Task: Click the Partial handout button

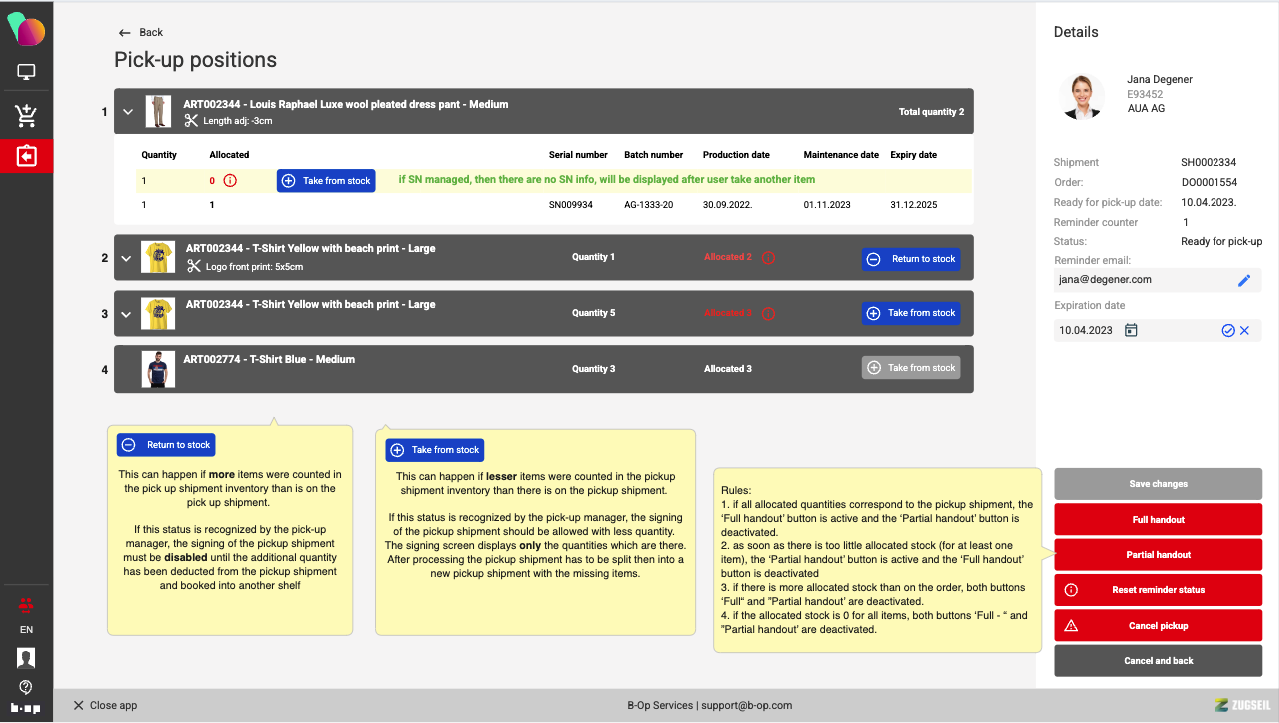Action: click(x=1158, y=555)
